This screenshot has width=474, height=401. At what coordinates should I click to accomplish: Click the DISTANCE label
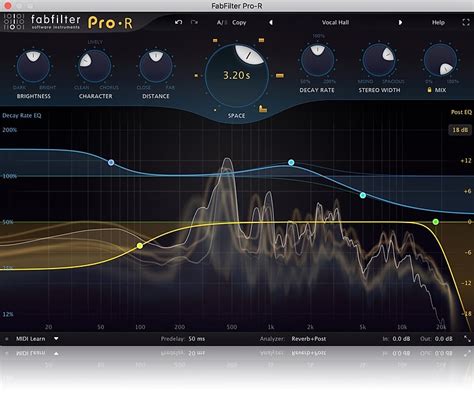(156, 96)
